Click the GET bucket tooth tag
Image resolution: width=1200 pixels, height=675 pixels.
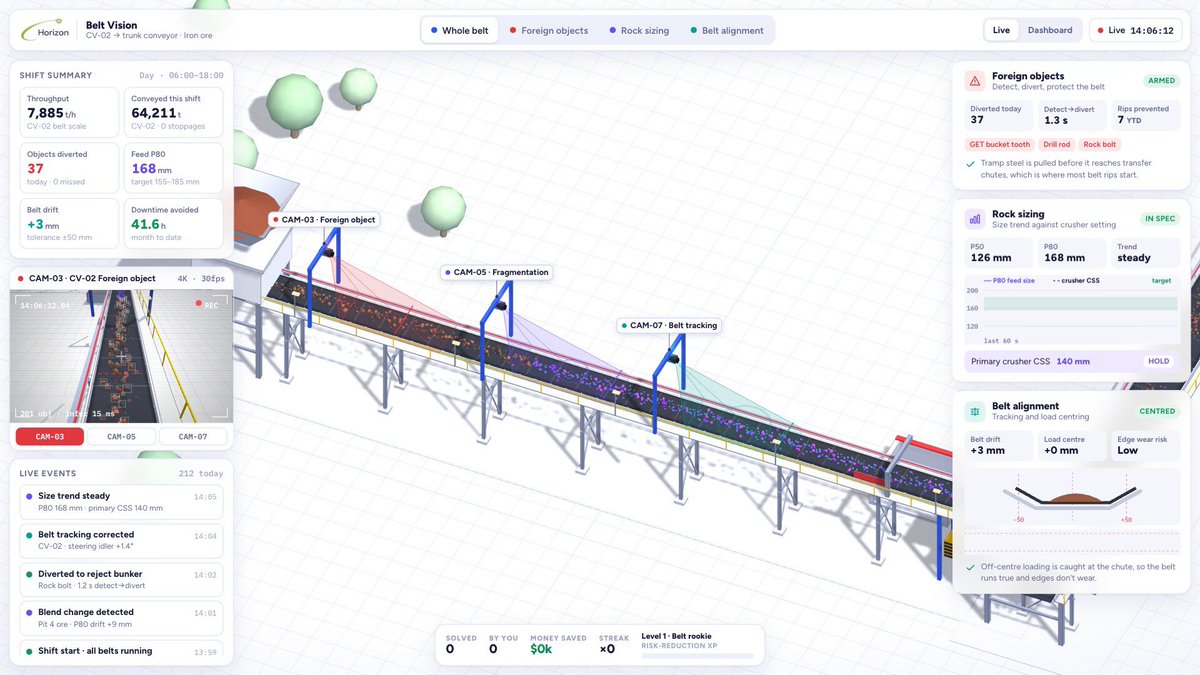[999, 144]
